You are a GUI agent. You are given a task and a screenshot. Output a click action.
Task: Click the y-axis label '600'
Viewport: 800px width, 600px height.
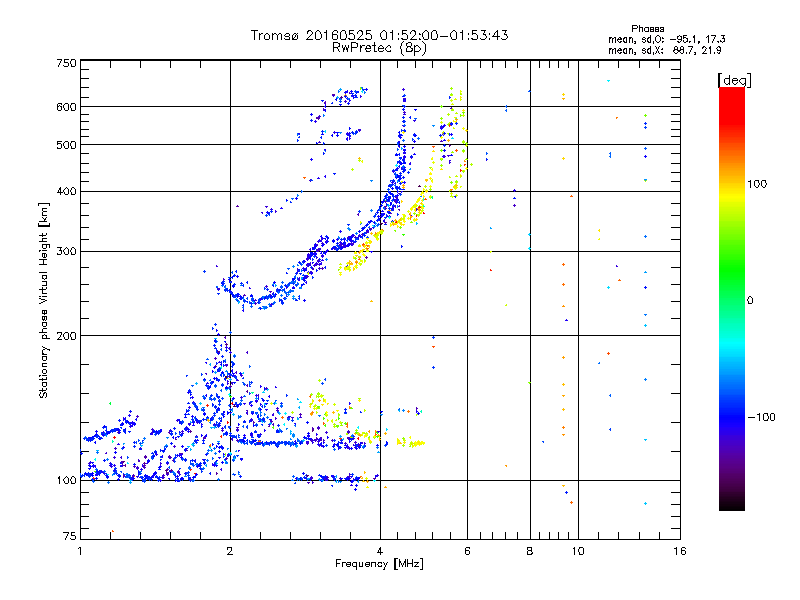tap(67, 107)
